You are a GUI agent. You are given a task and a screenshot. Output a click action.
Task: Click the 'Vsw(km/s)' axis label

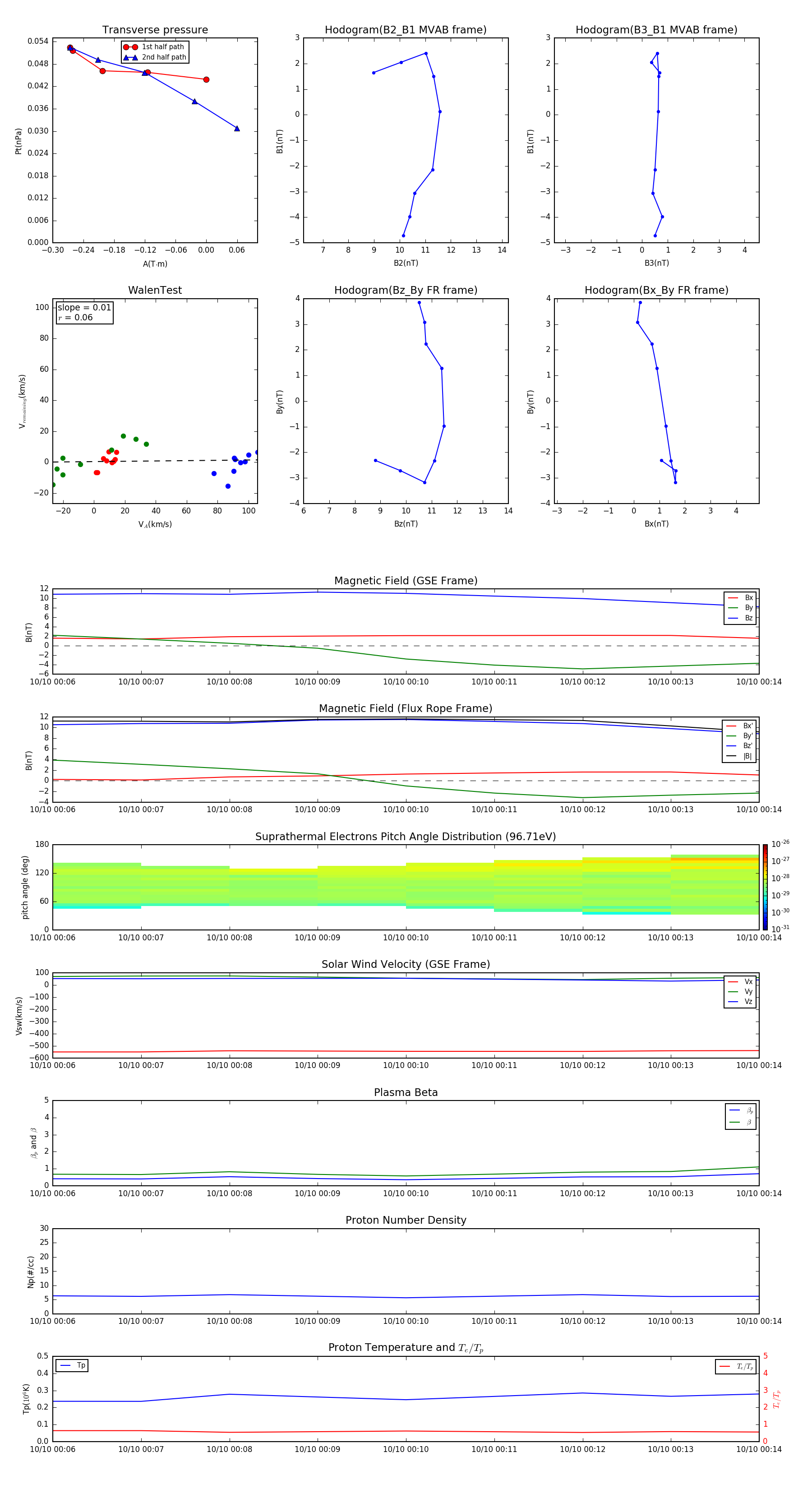click(x=18, y=1015)
